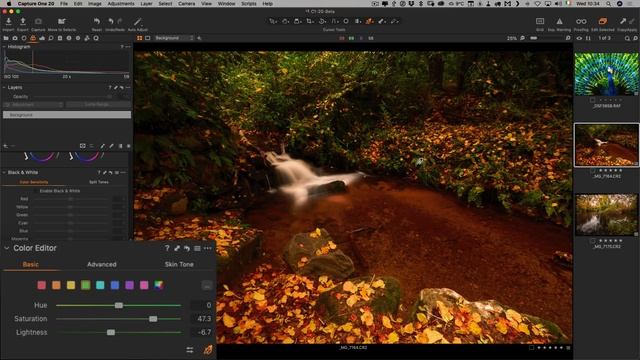This screenshot has height=360, width=640.
Task: Toggle Edit Selected variants icon
Action: coord(602,21)
